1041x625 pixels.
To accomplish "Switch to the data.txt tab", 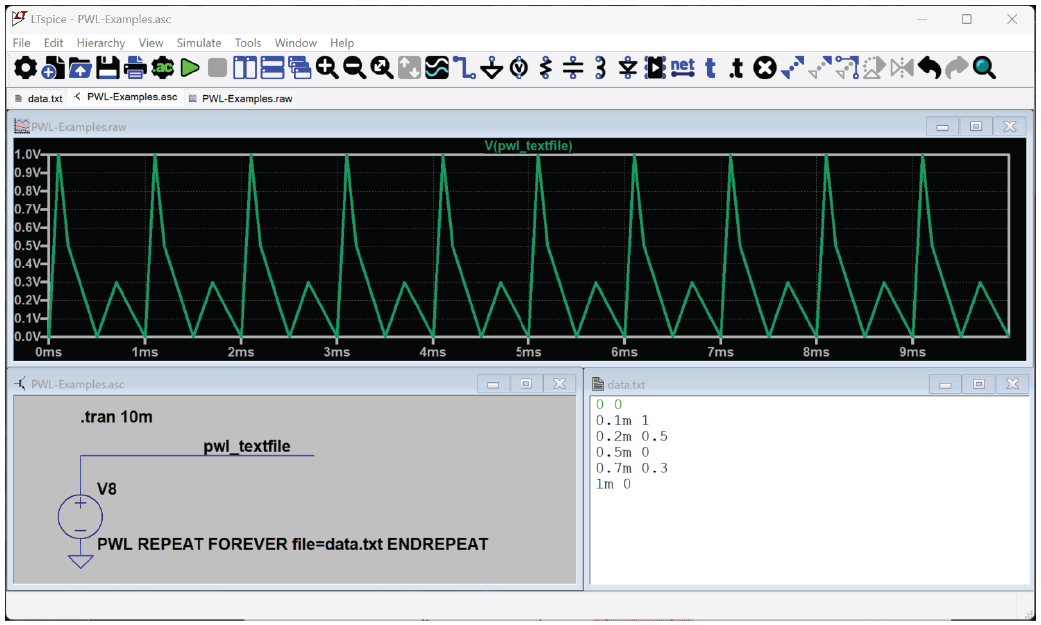I will (39, 98).
